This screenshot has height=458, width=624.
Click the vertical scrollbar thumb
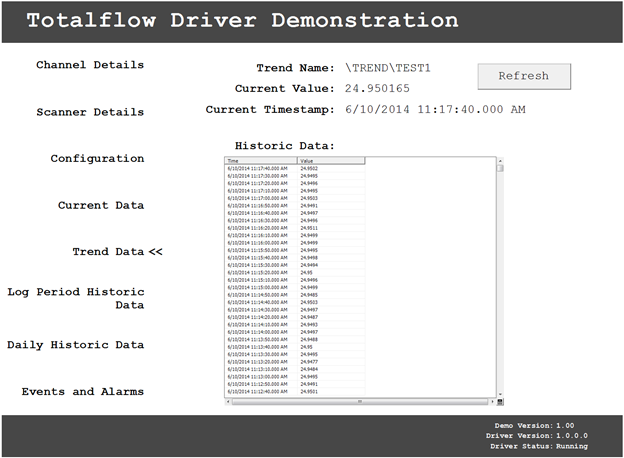[500, 168]
